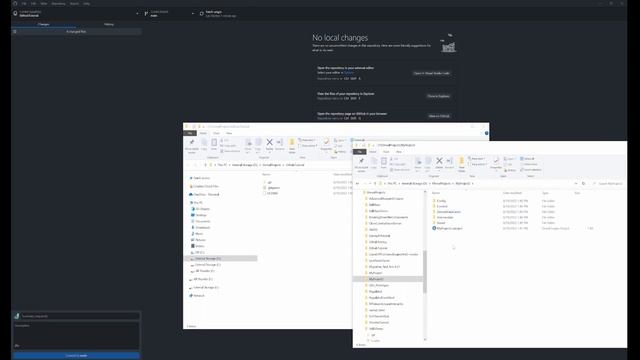Click the commit Description text area

click(x=76, y=336)
